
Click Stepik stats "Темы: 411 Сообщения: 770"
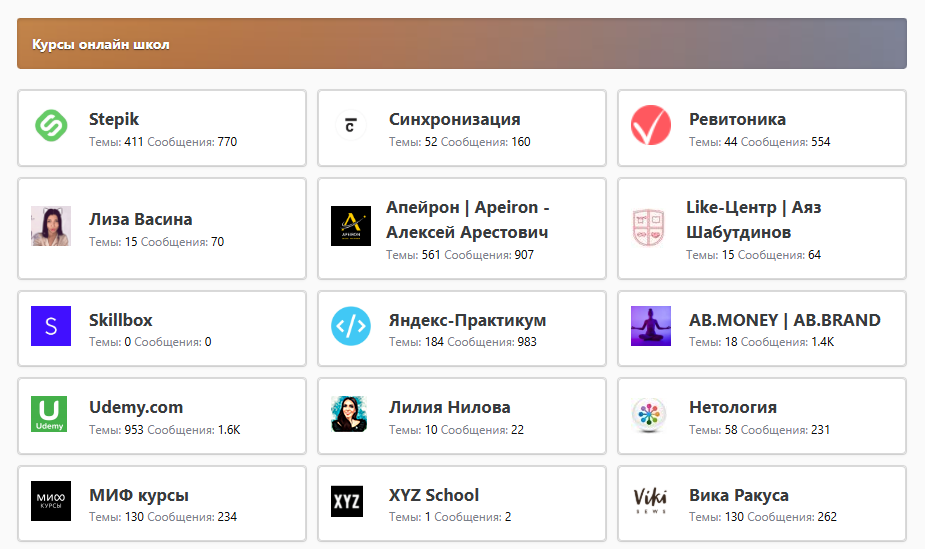pos(163,142)
